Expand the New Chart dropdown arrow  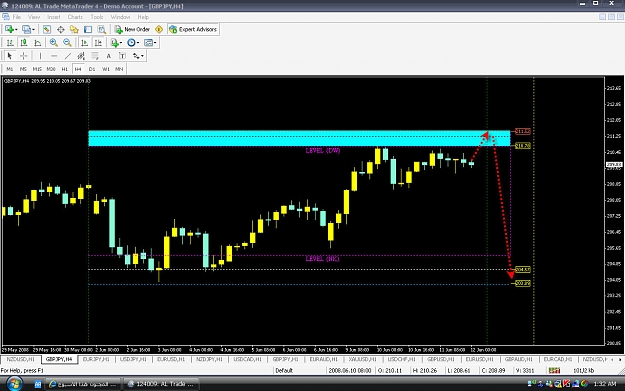point(16,29)
